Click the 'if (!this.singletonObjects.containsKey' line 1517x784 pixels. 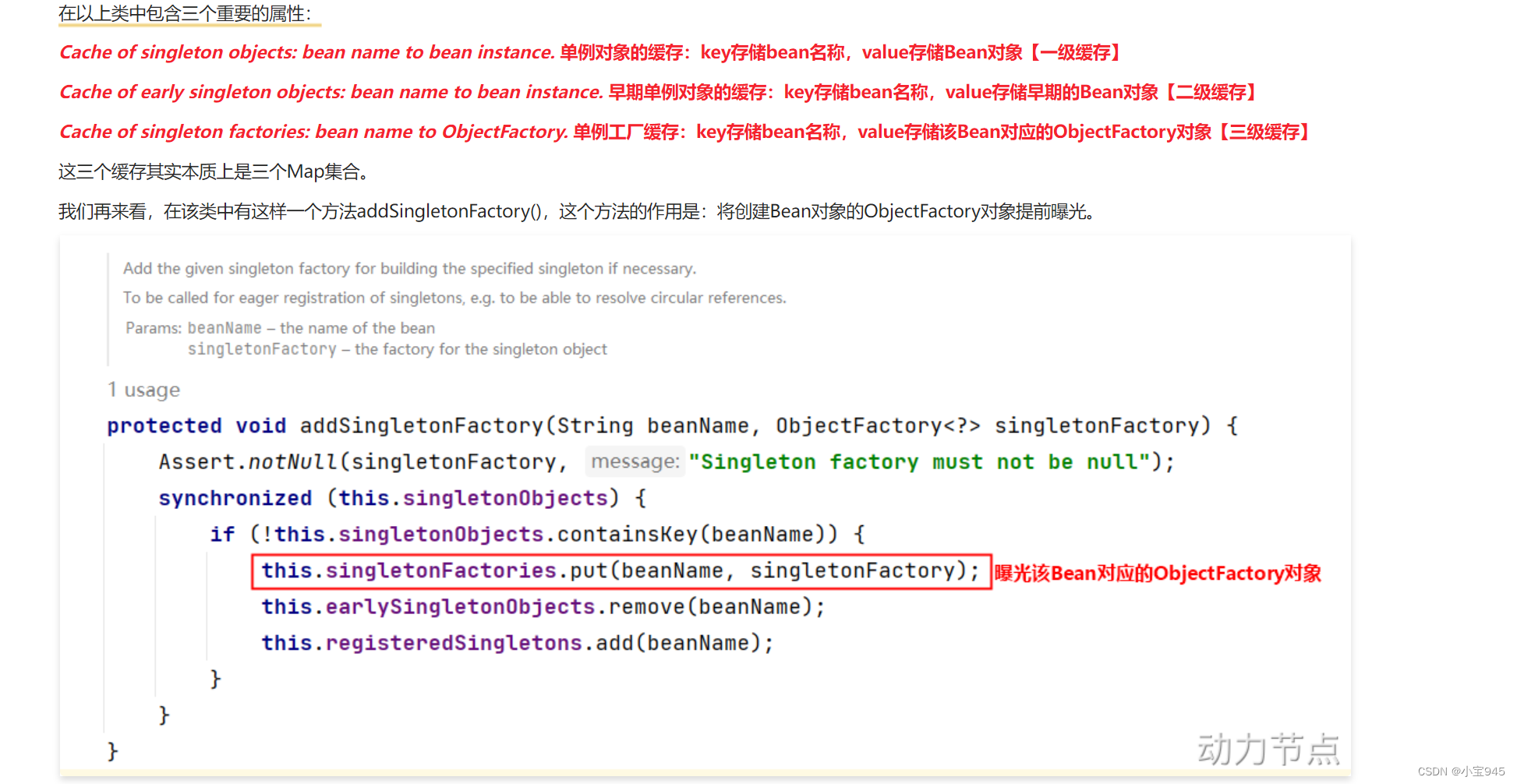538,535
